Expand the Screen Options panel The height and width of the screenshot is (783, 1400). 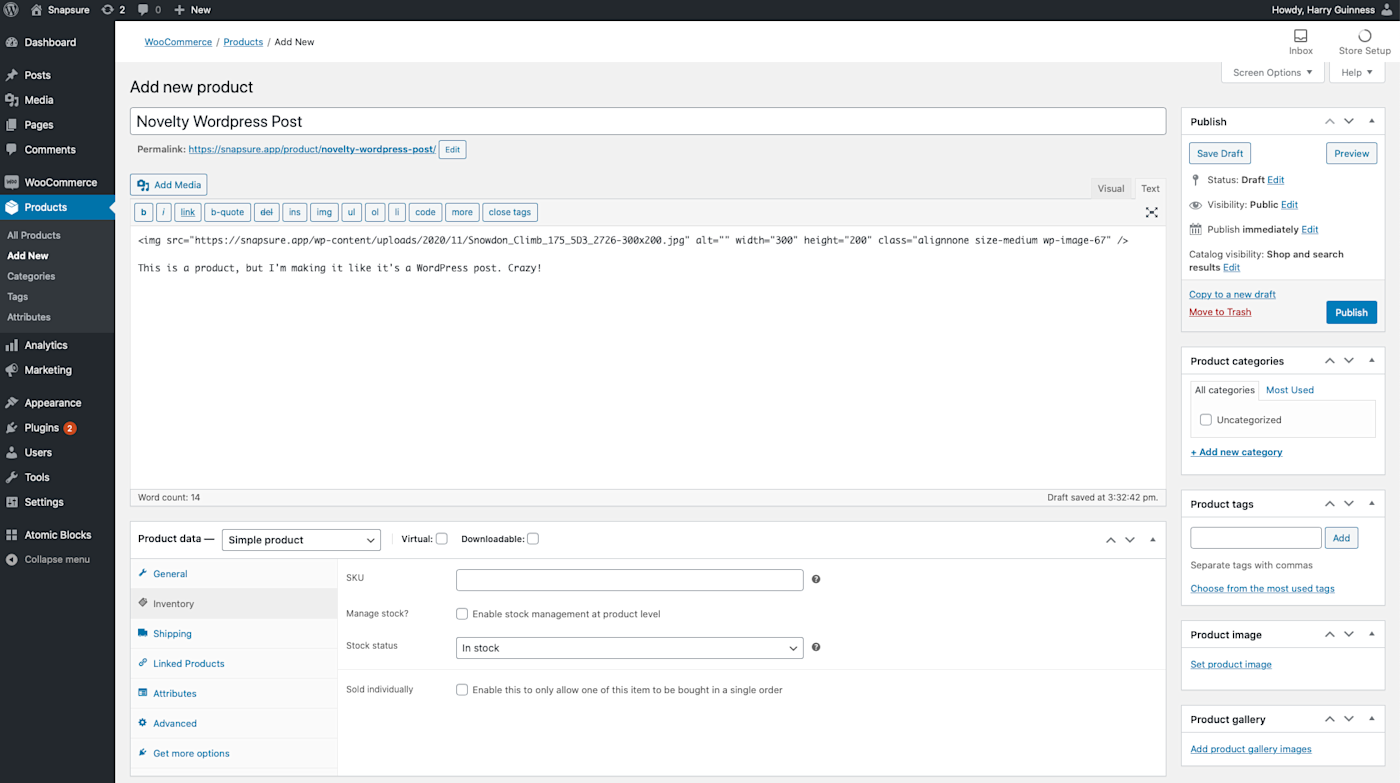point(1272,72)
